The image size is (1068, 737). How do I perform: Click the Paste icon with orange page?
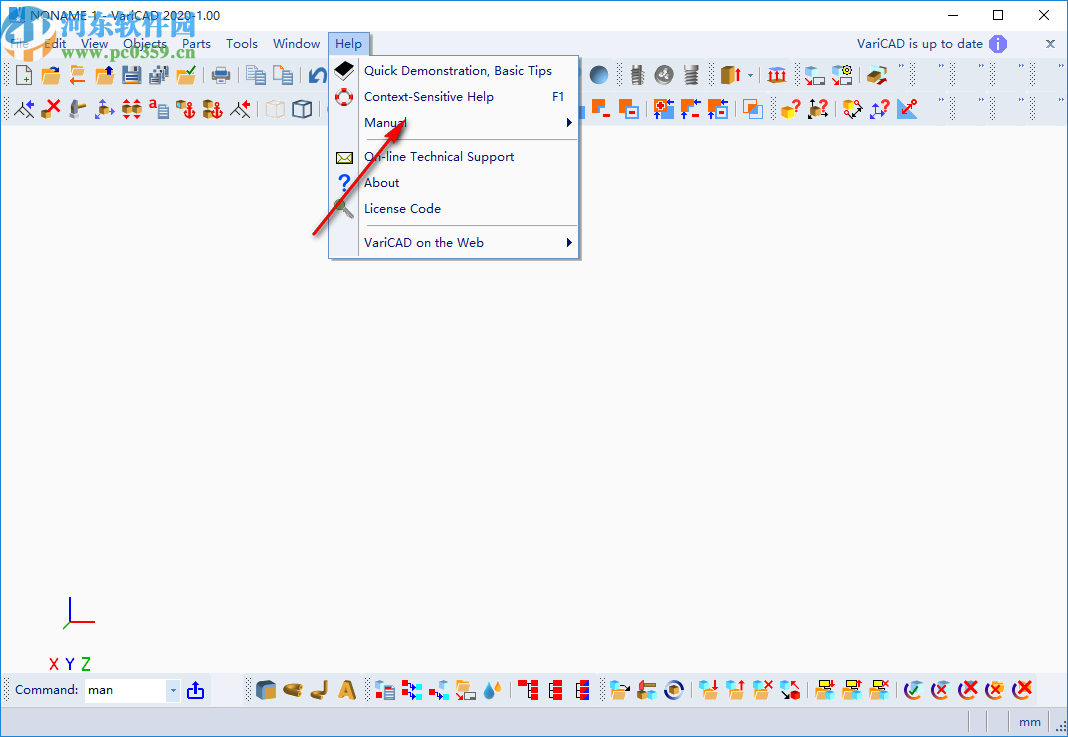tap(283, 75)
